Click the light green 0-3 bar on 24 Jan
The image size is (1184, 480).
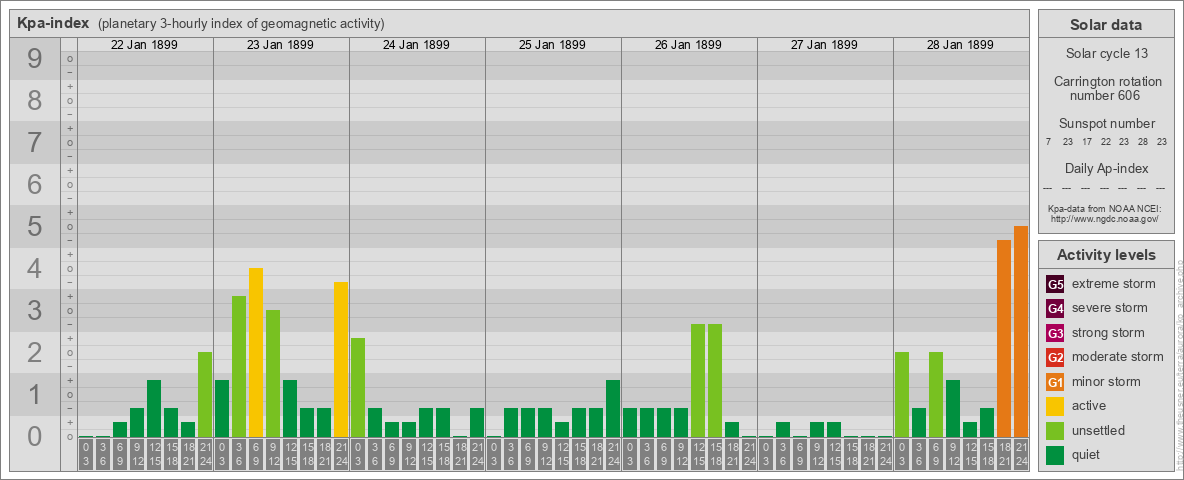click(x=358, y=387)
